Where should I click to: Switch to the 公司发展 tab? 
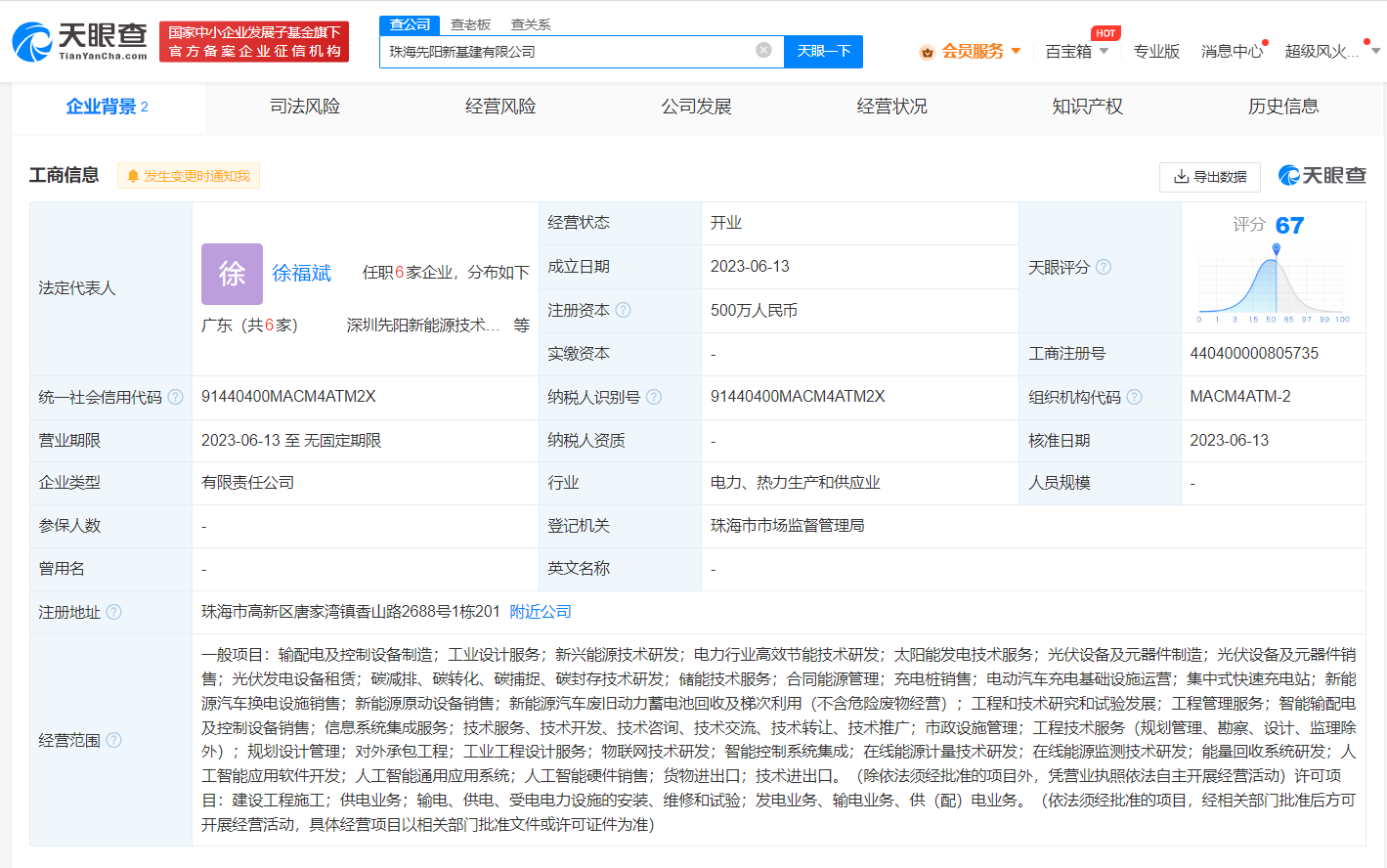pos(696,107)
